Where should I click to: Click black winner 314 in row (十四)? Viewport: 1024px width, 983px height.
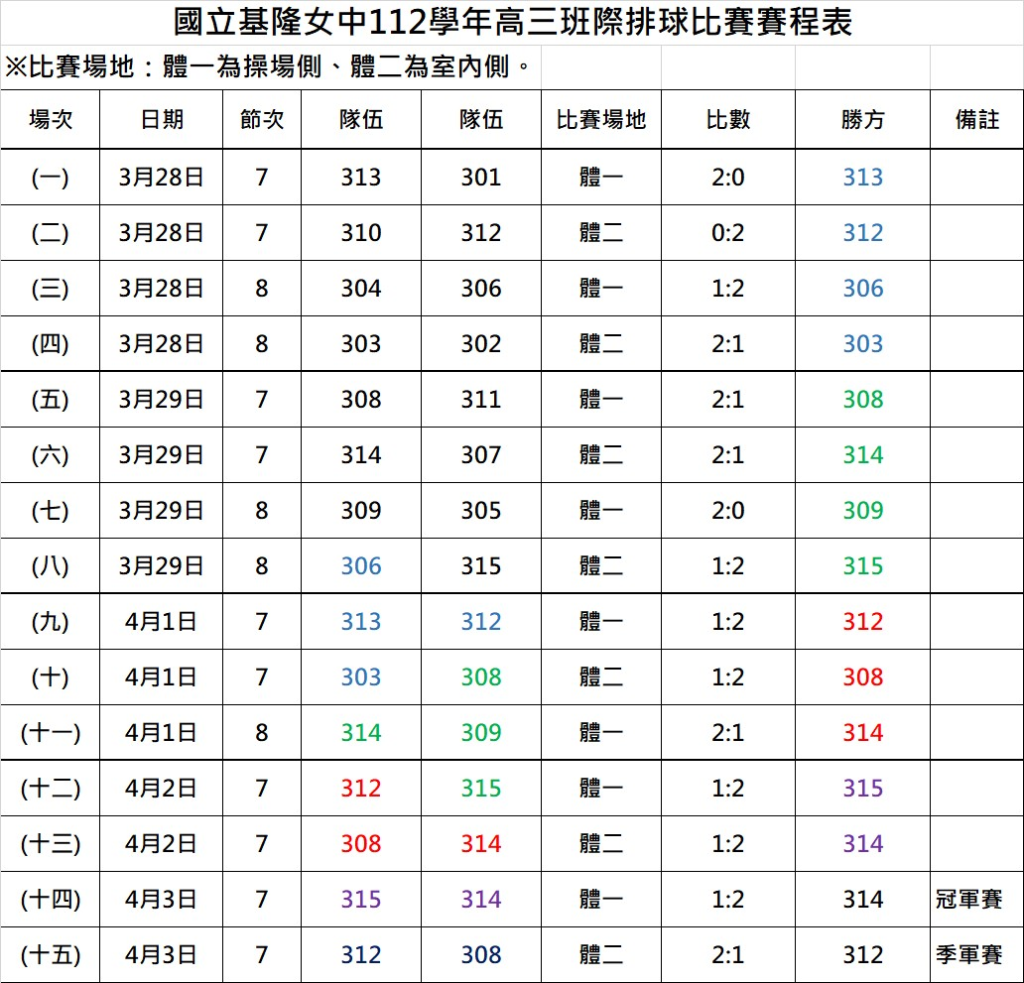(863, 899)
